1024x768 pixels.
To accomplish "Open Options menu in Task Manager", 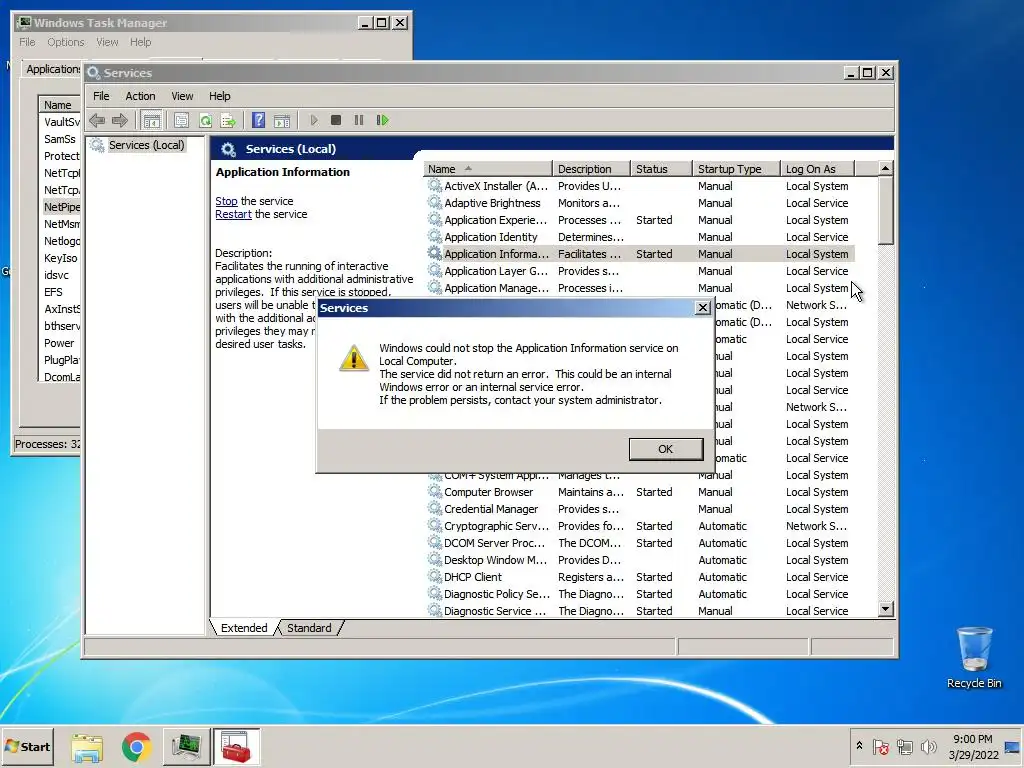I will coord(65,42).
